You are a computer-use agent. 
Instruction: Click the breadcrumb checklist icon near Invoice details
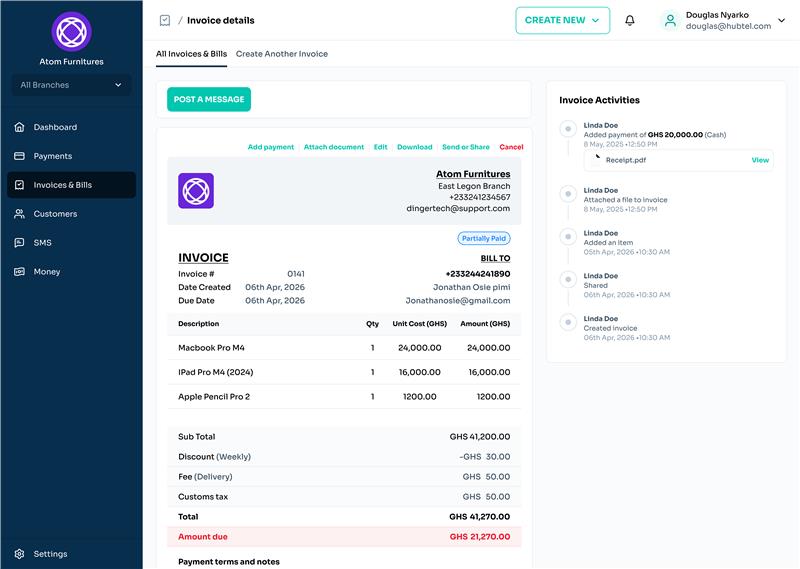(x=165, y=20)
